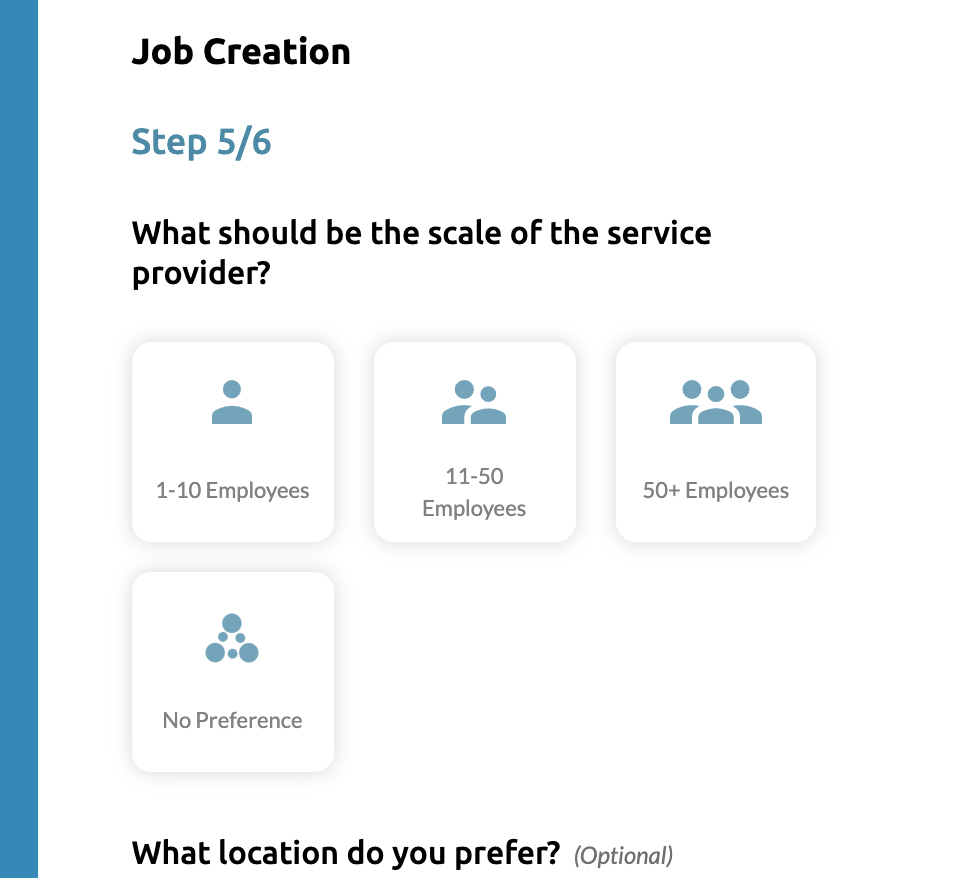Select the 1-10 Employees option card
The height and width of the screenshot is (878, 960).
pyautogui.click(x=233, y=442)
